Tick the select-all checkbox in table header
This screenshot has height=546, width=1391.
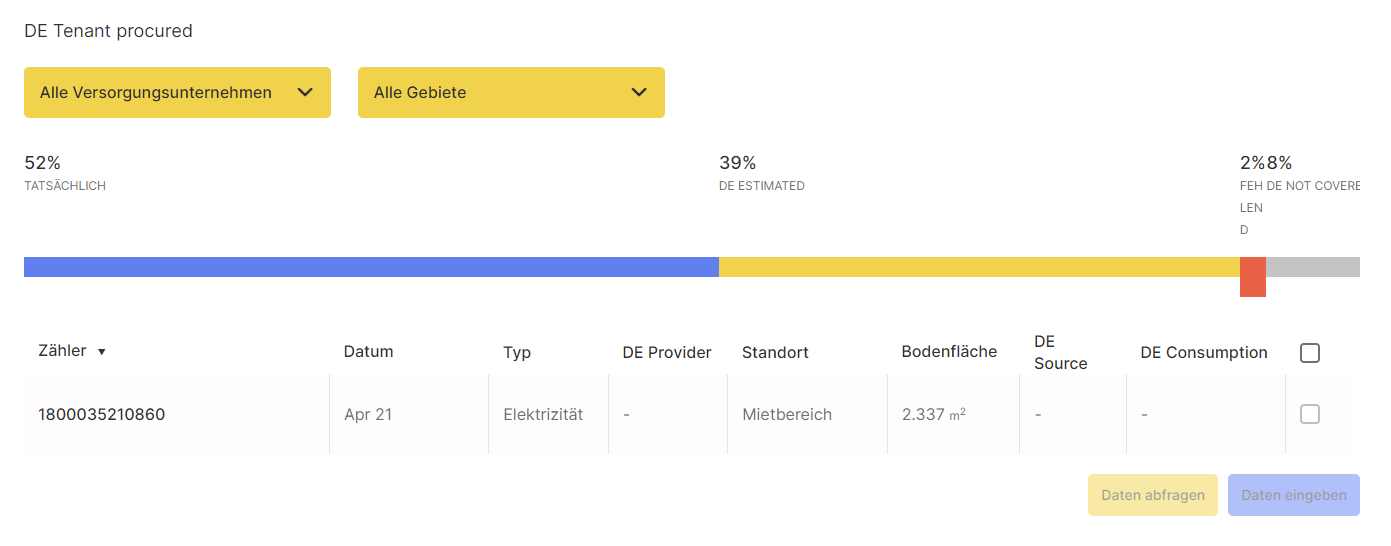pyautogui.click(x=1310, y=353)
